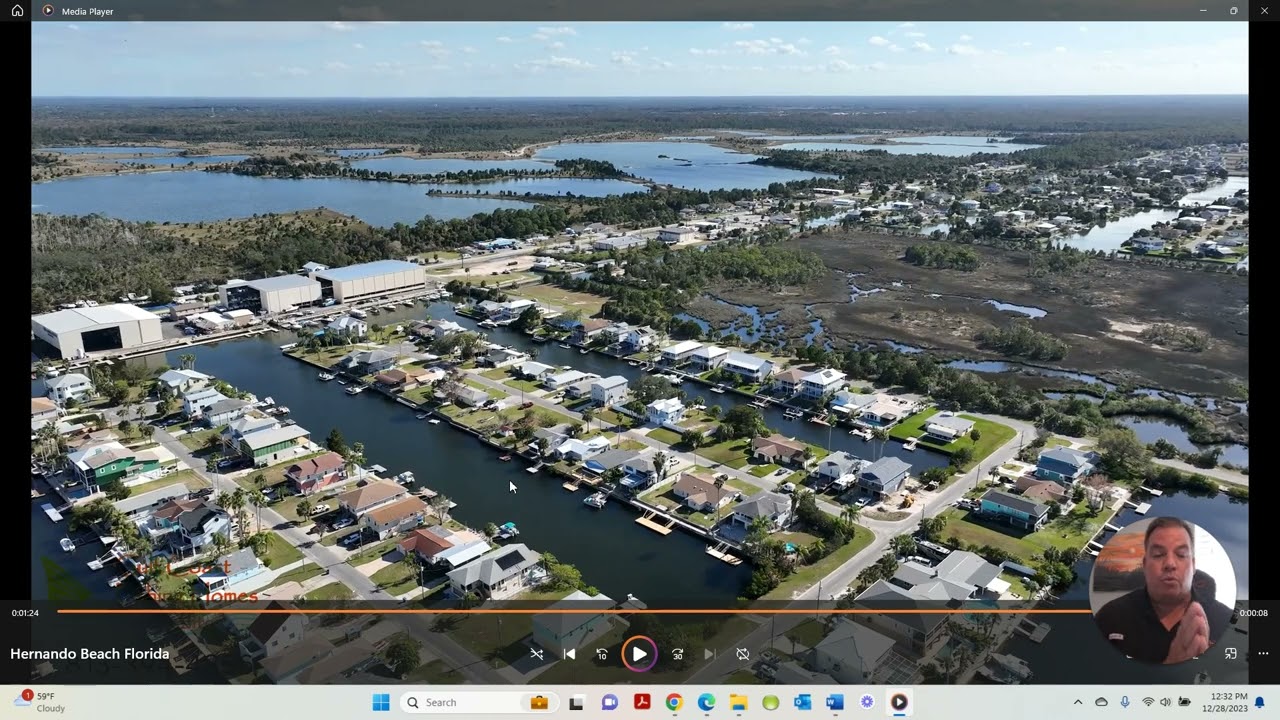
Task: Go to Media Player home
Action: click(17, 11)
